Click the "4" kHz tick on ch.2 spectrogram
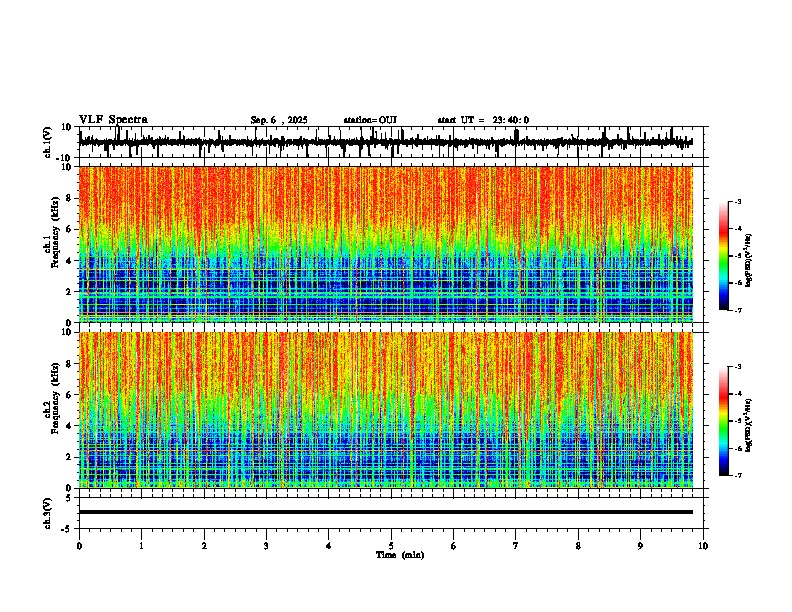792x612 pixels. point(69,426)
